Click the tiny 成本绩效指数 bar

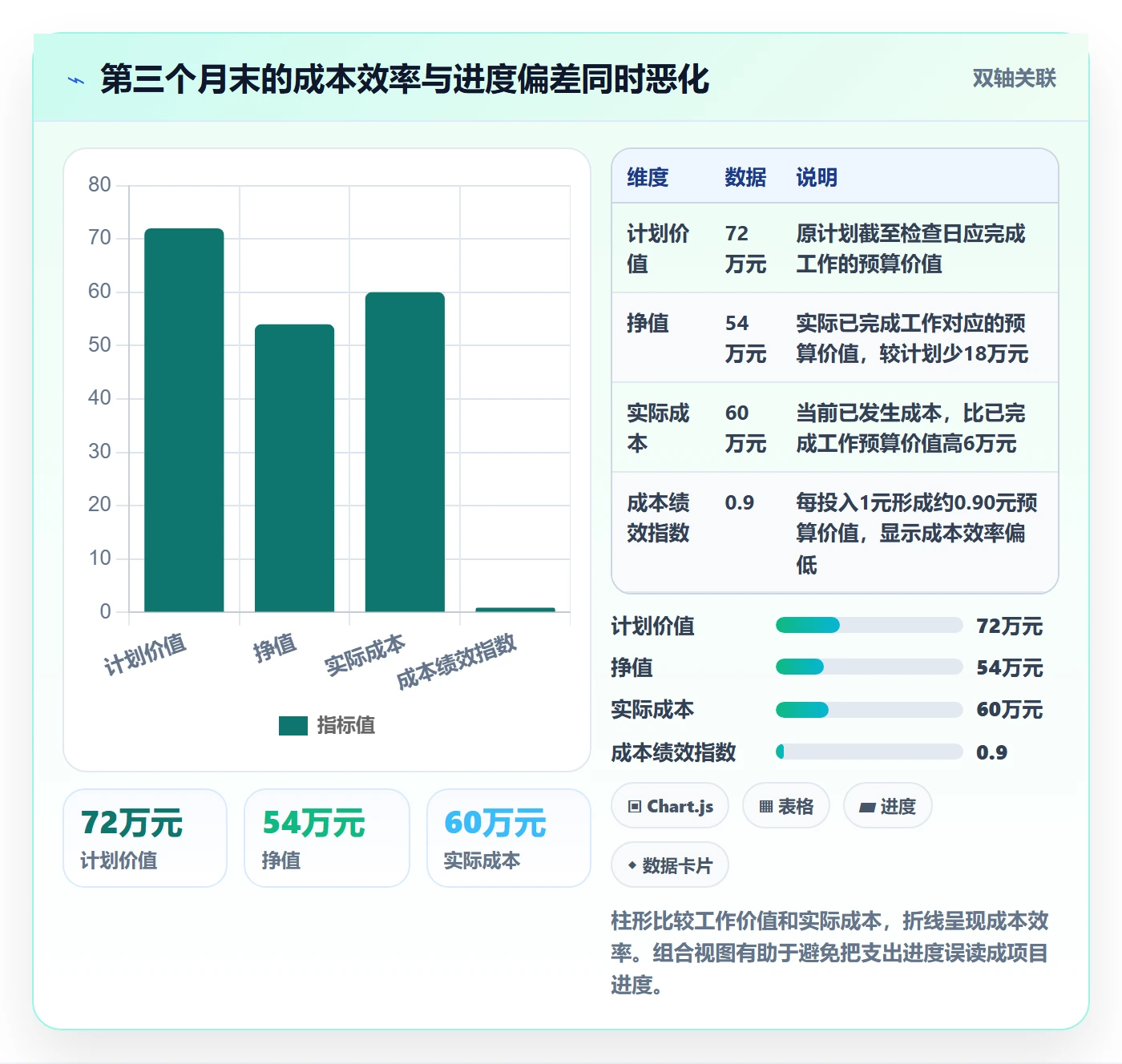(515, 610)
